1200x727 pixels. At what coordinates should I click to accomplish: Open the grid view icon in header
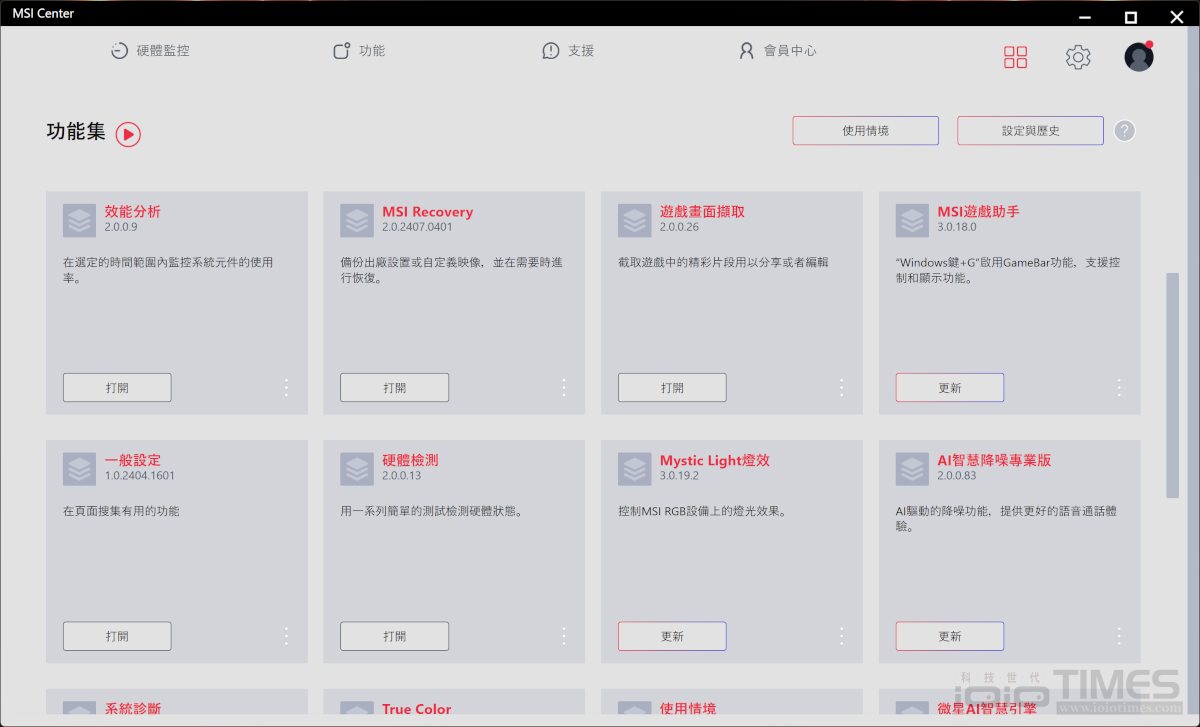coord(1015,57)
